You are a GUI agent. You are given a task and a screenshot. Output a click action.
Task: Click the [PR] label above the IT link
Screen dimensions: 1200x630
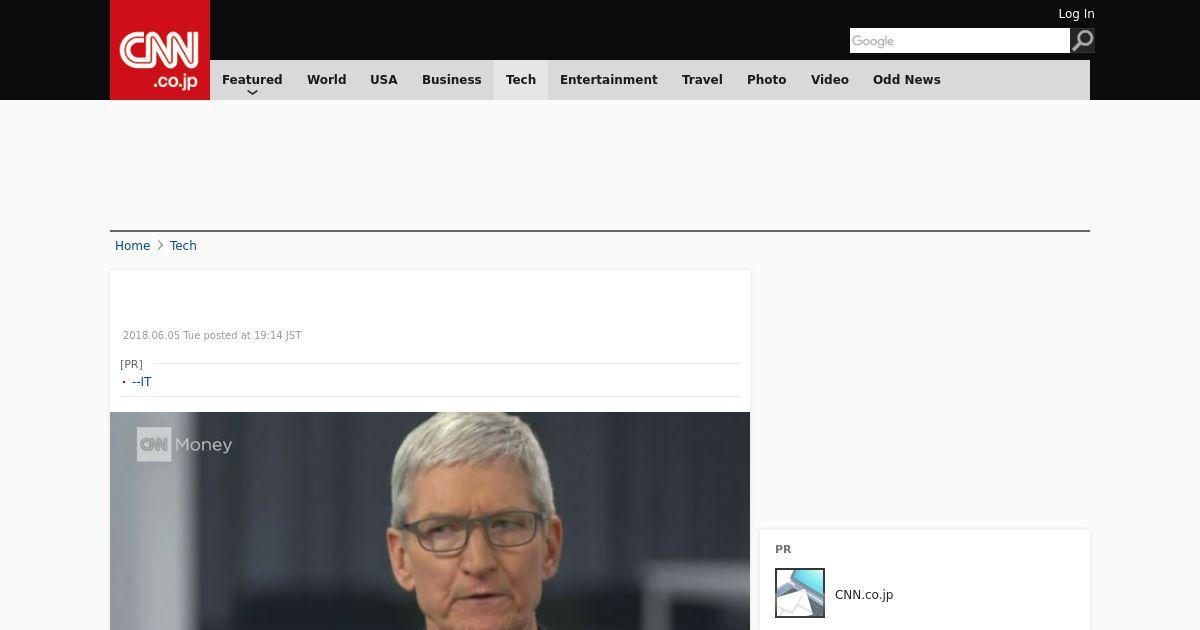coord(131,364)
